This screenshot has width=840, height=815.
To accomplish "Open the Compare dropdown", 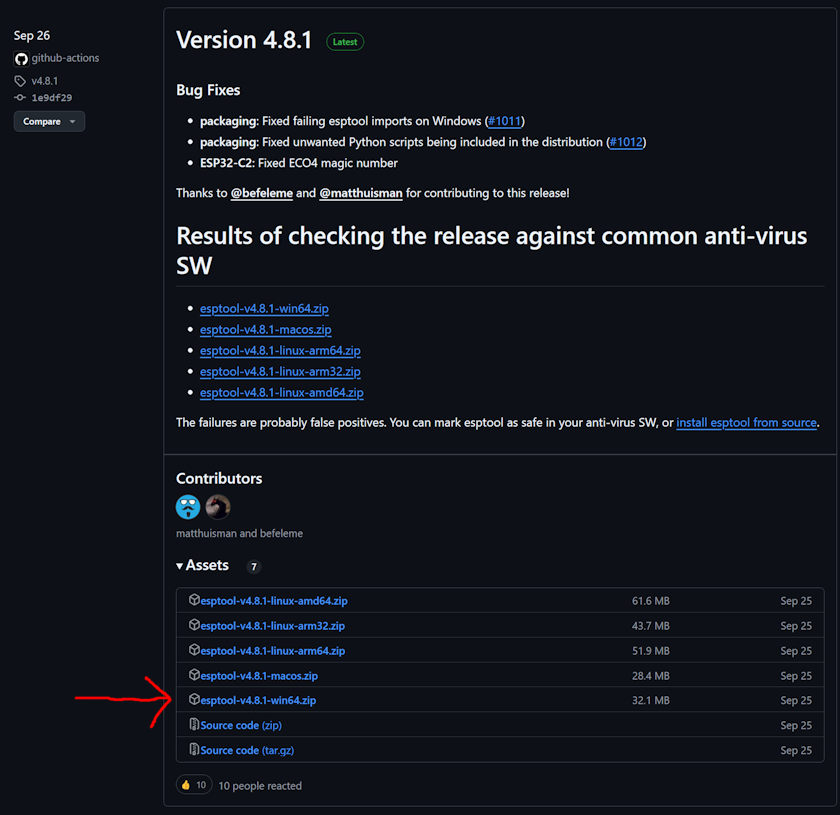I will [49, 122].
